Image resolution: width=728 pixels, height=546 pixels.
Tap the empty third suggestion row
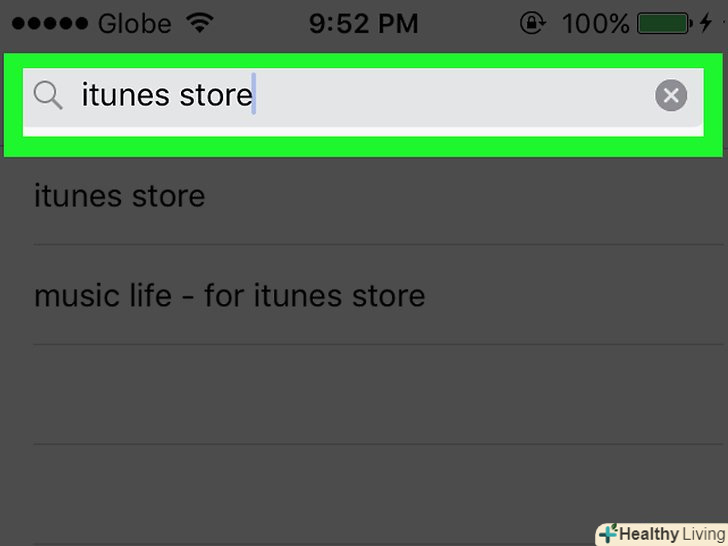tap(364, 395)
